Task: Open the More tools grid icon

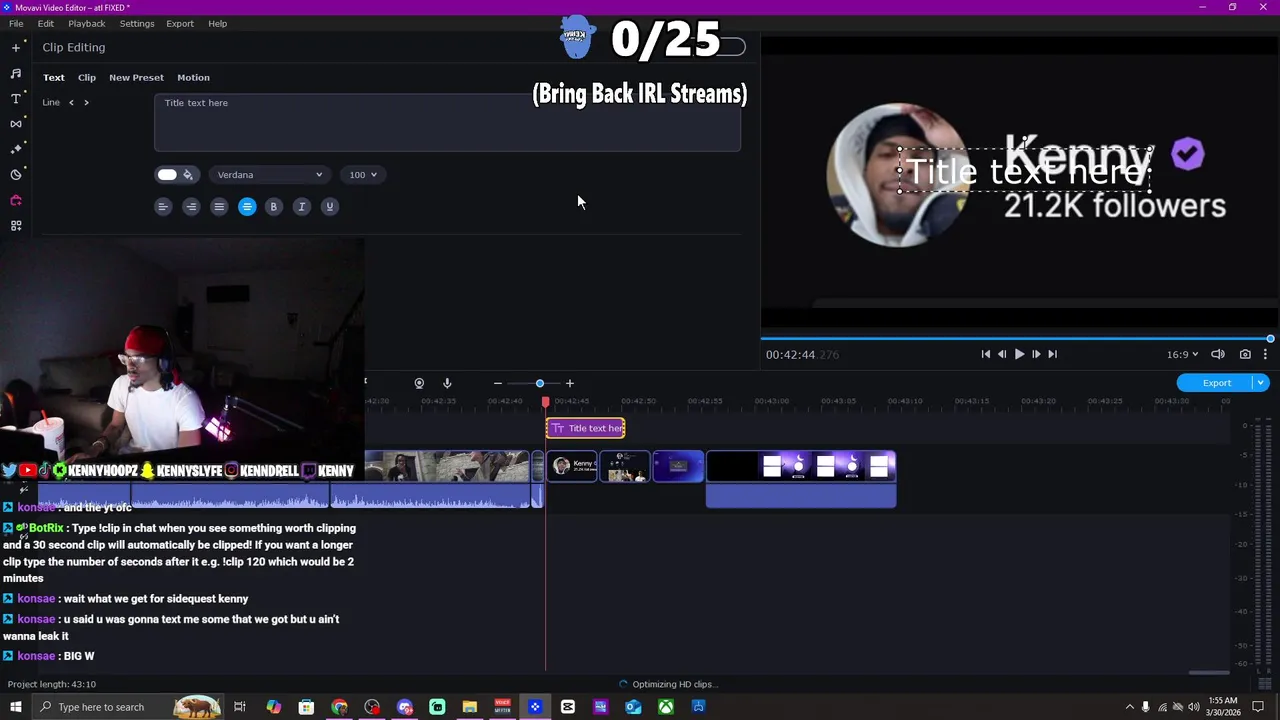Action: pos(16,226)
